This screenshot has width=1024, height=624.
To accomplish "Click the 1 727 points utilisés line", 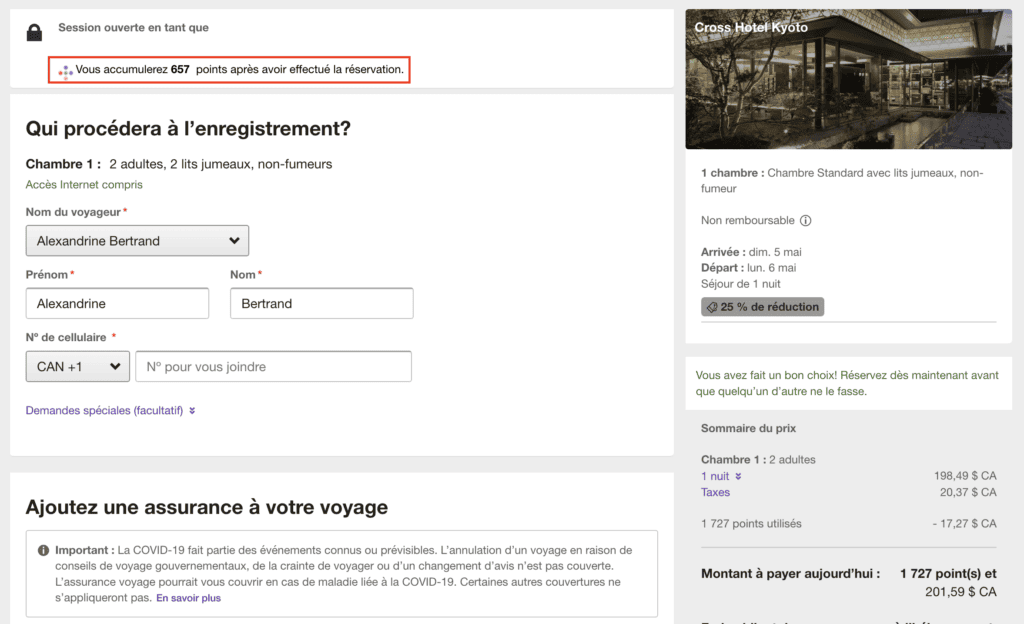I will [x=751, y=523].
